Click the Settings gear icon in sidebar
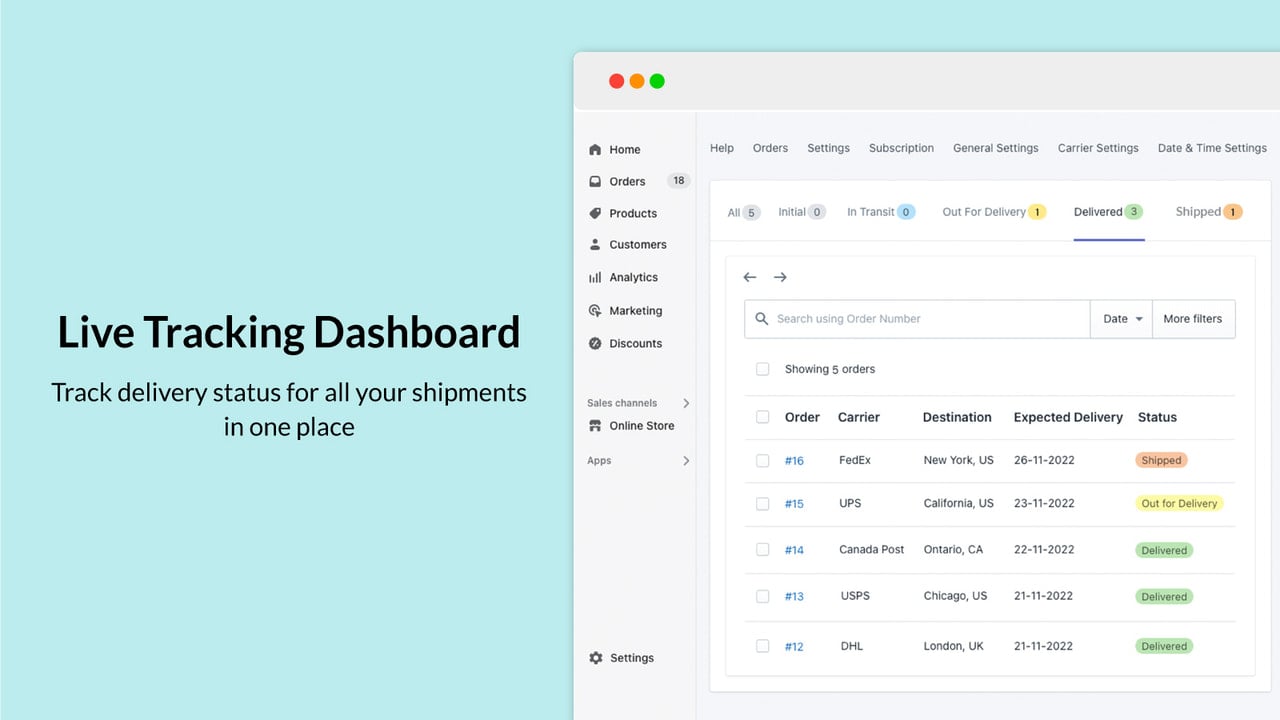Screen dimensions: 1280x720 [x=596, y=658]
